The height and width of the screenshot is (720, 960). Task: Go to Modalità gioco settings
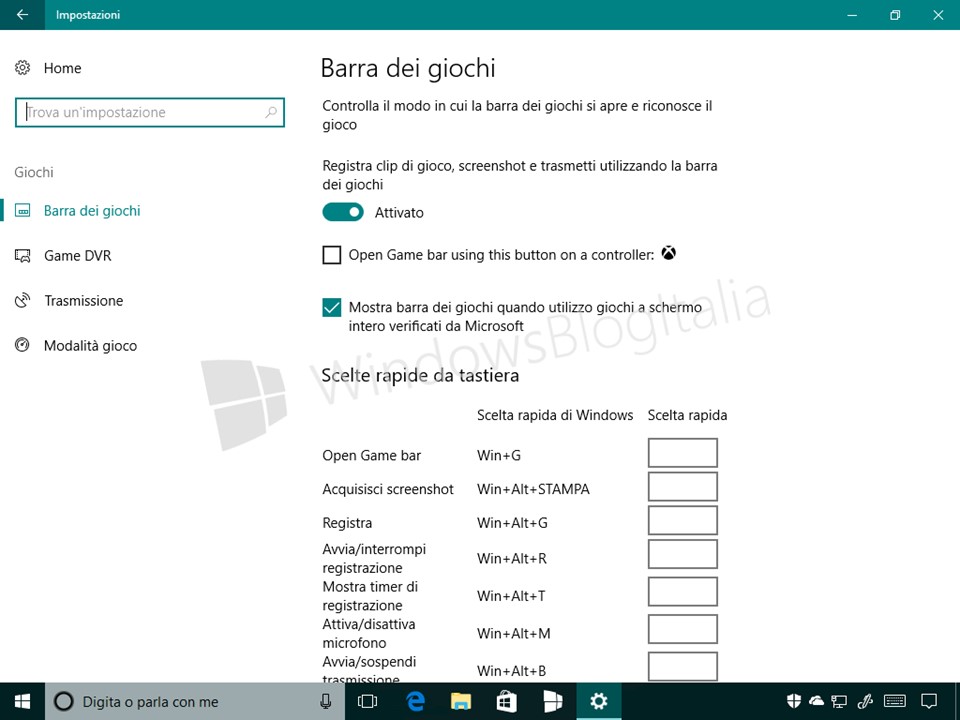91,345
